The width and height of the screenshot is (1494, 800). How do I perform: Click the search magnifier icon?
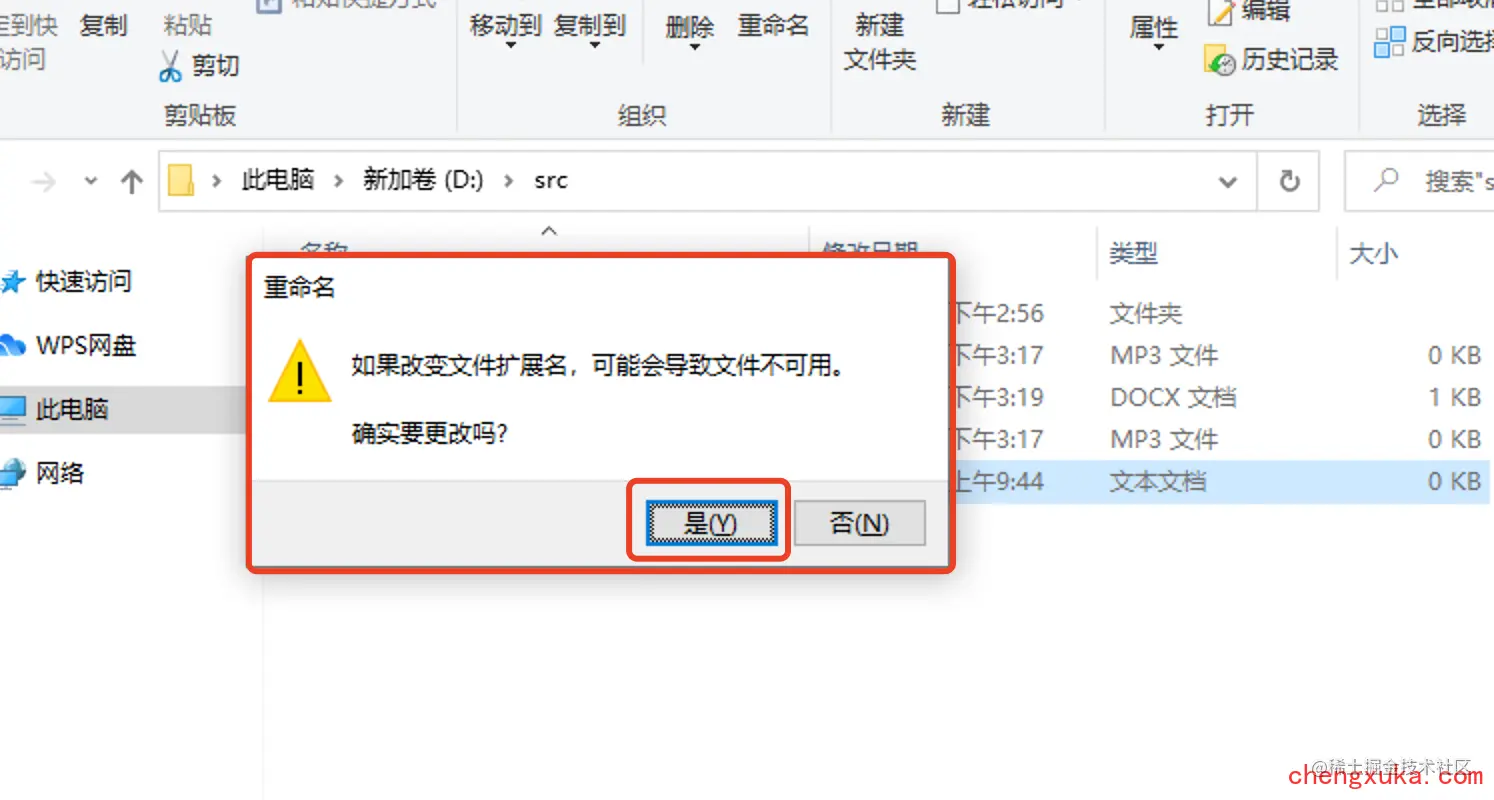tap(1386, 181)
